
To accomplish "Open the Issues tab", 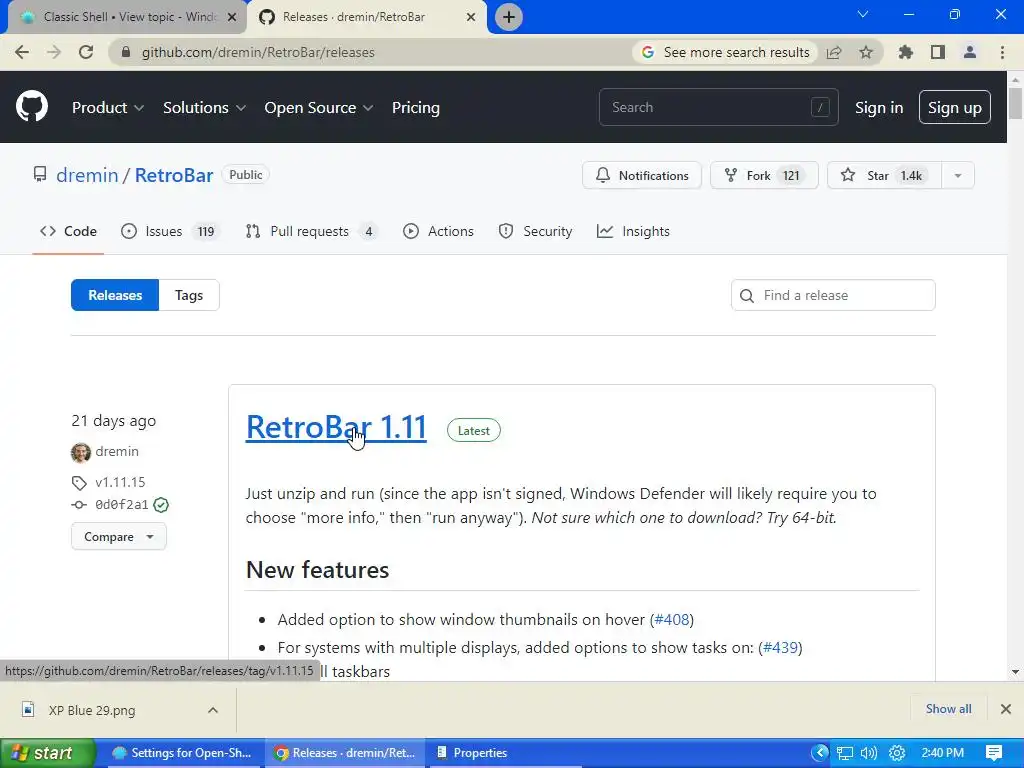I will click(x=170, y=231).
